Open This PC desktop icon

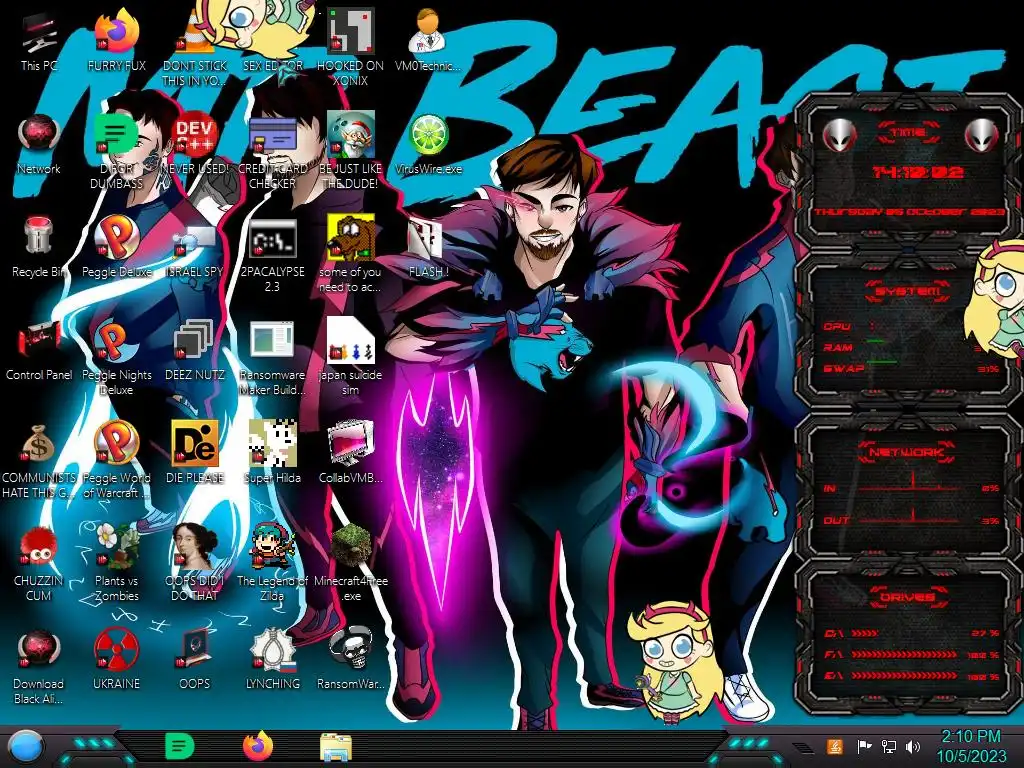click(39, 41)
